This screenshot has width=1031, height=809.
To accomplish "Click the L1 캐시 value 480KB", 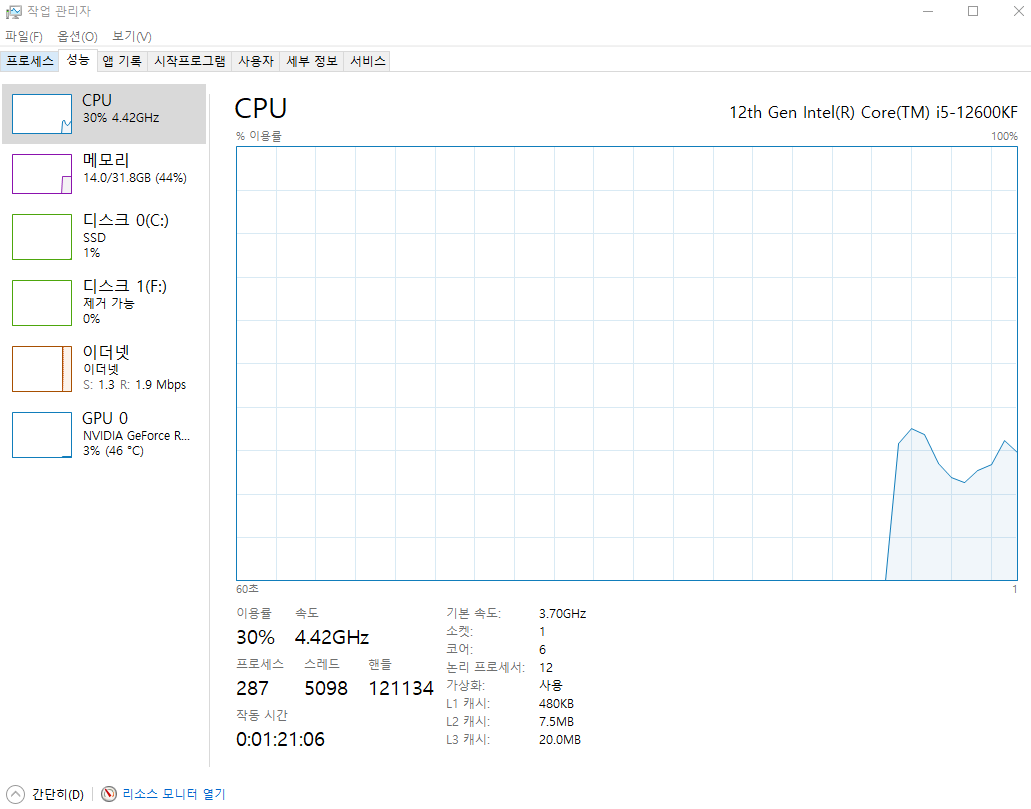I will coord(556,704).
